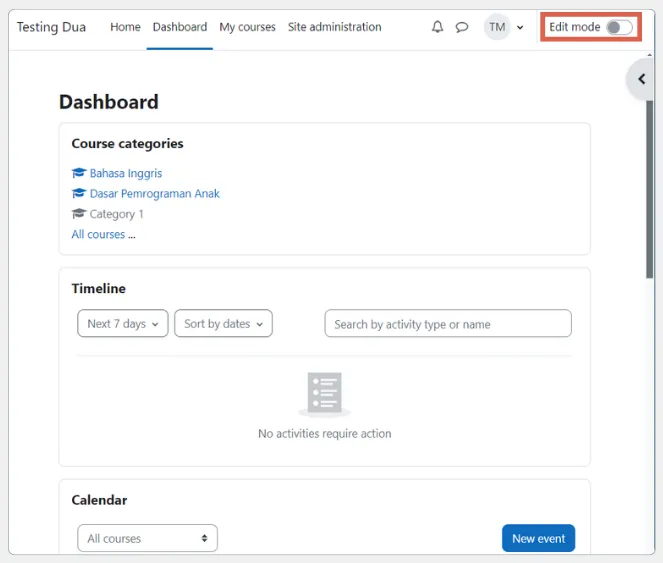Screen dimensions: 663x563
Task: Expand the Sort by dates dropdown
Action: [223, 324]
